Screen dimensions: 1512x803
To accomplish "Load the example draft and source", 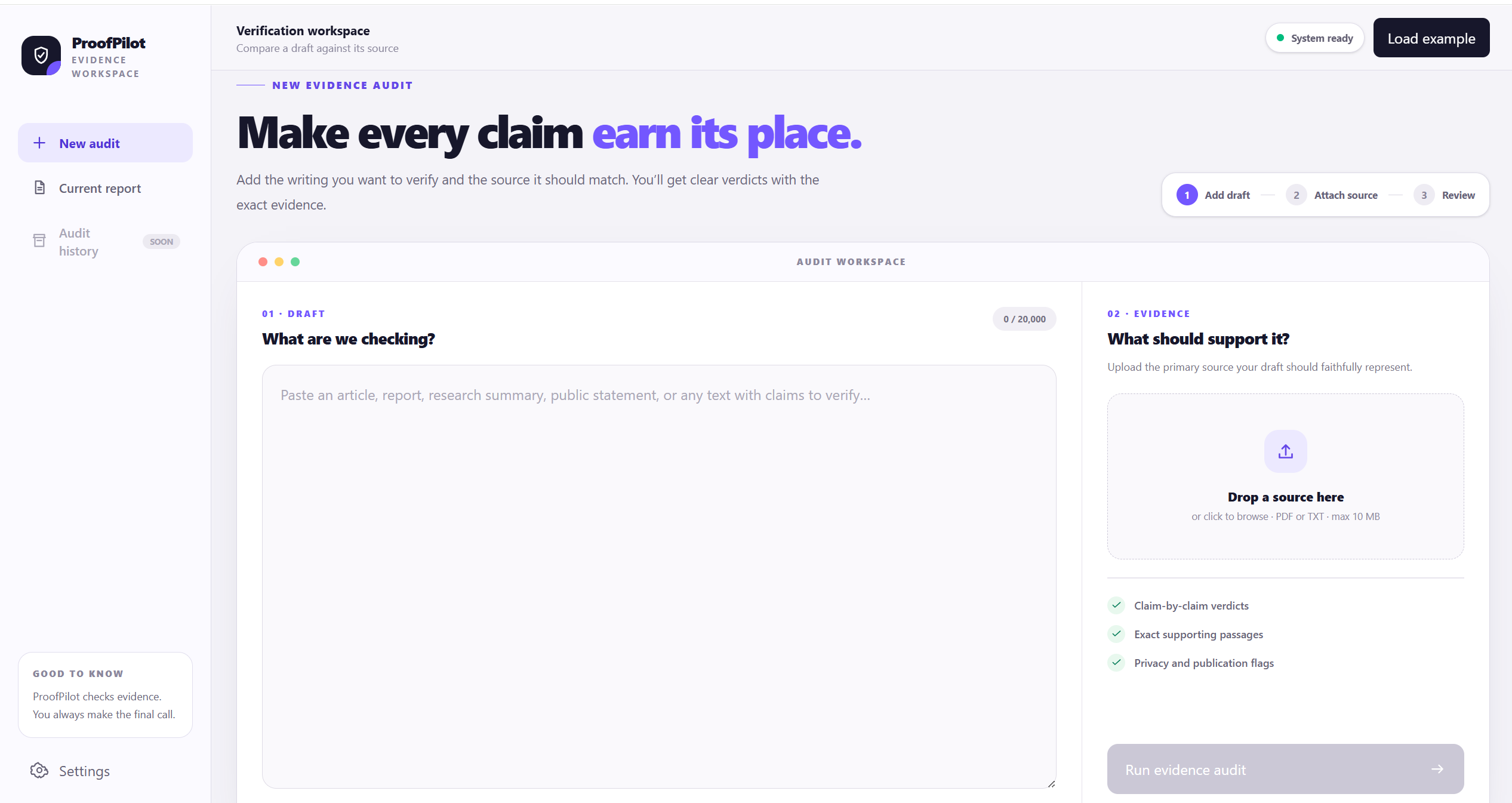I will pos(1431,38).
